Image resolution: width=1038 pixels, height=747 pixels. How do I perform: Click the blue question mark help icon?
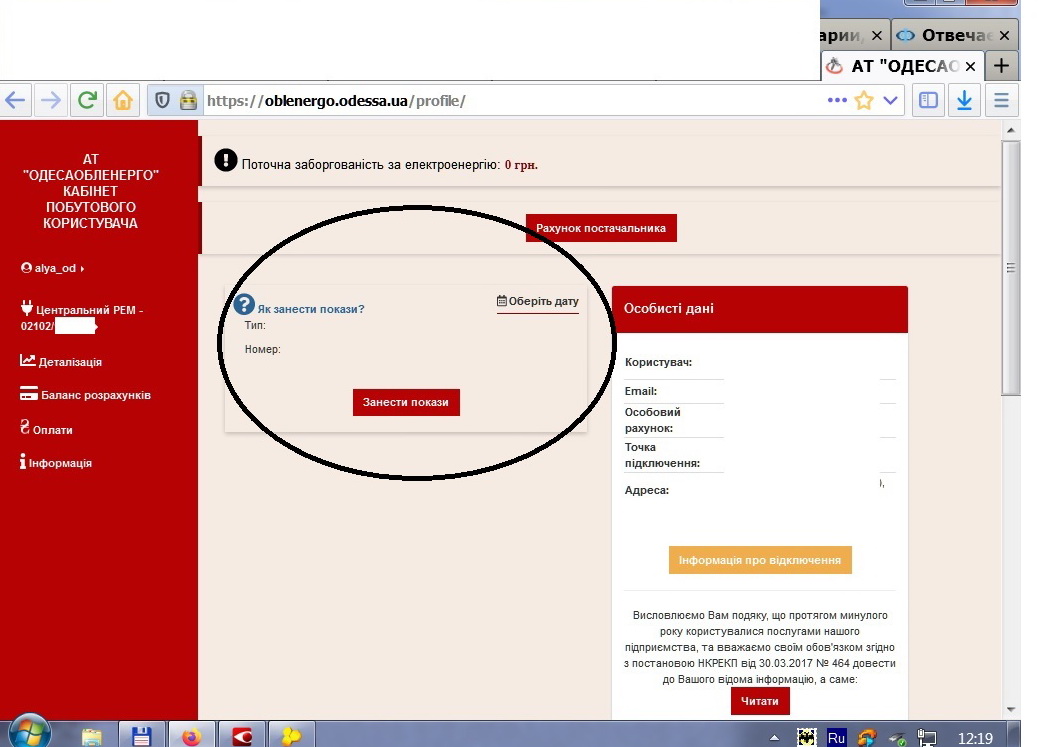244,305
